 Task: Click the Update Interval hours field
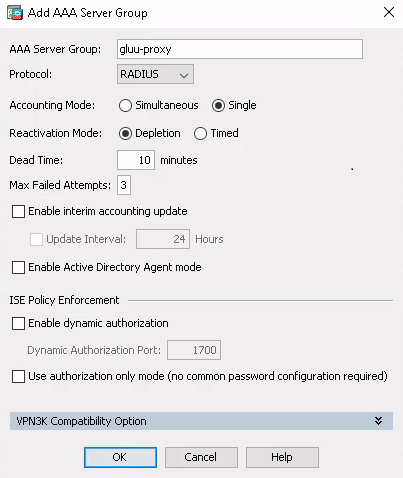pyautogui.click(x=163, y=239)
